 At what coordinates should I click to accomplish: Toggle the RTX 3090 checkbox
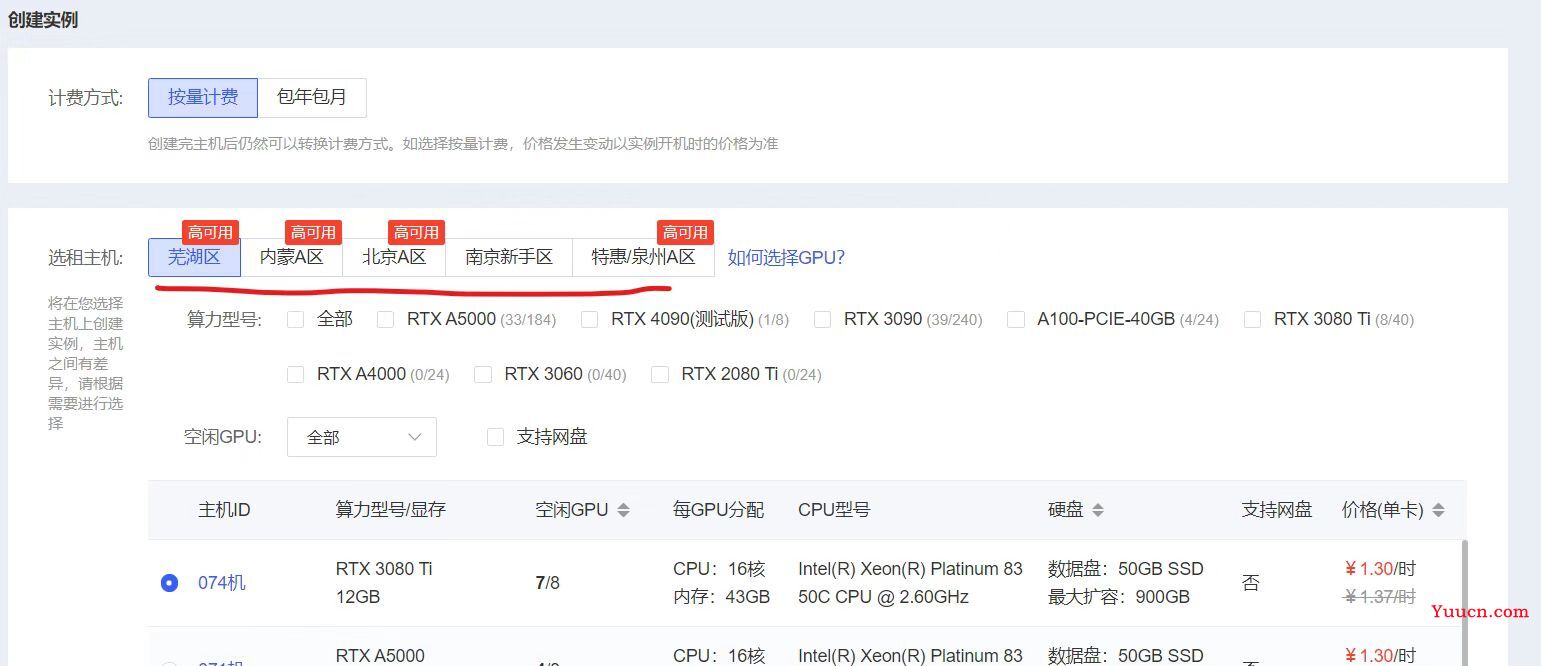[822, 319]
